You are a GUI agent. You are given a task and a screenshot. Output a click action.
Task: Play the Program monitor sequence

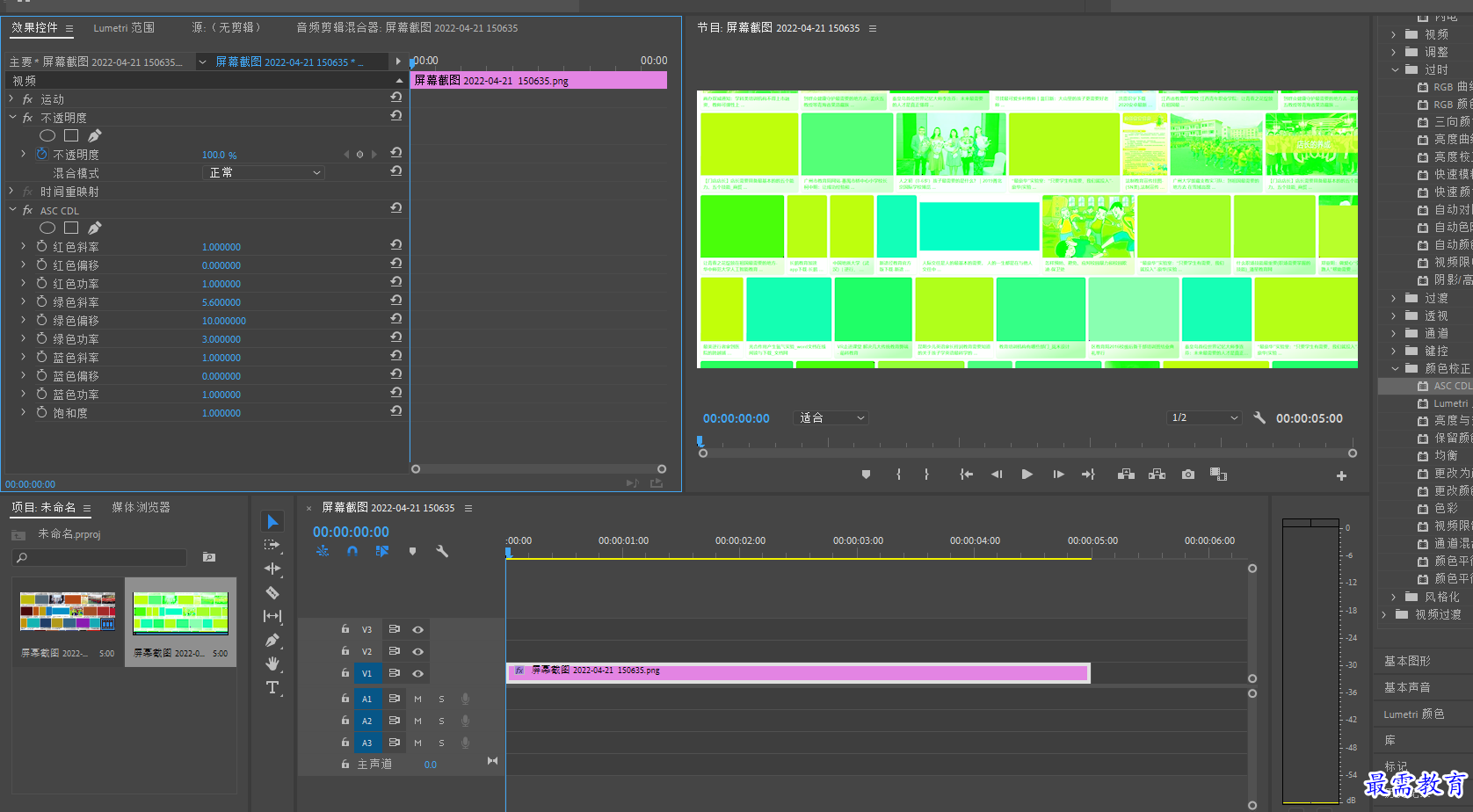(1027, 475)
